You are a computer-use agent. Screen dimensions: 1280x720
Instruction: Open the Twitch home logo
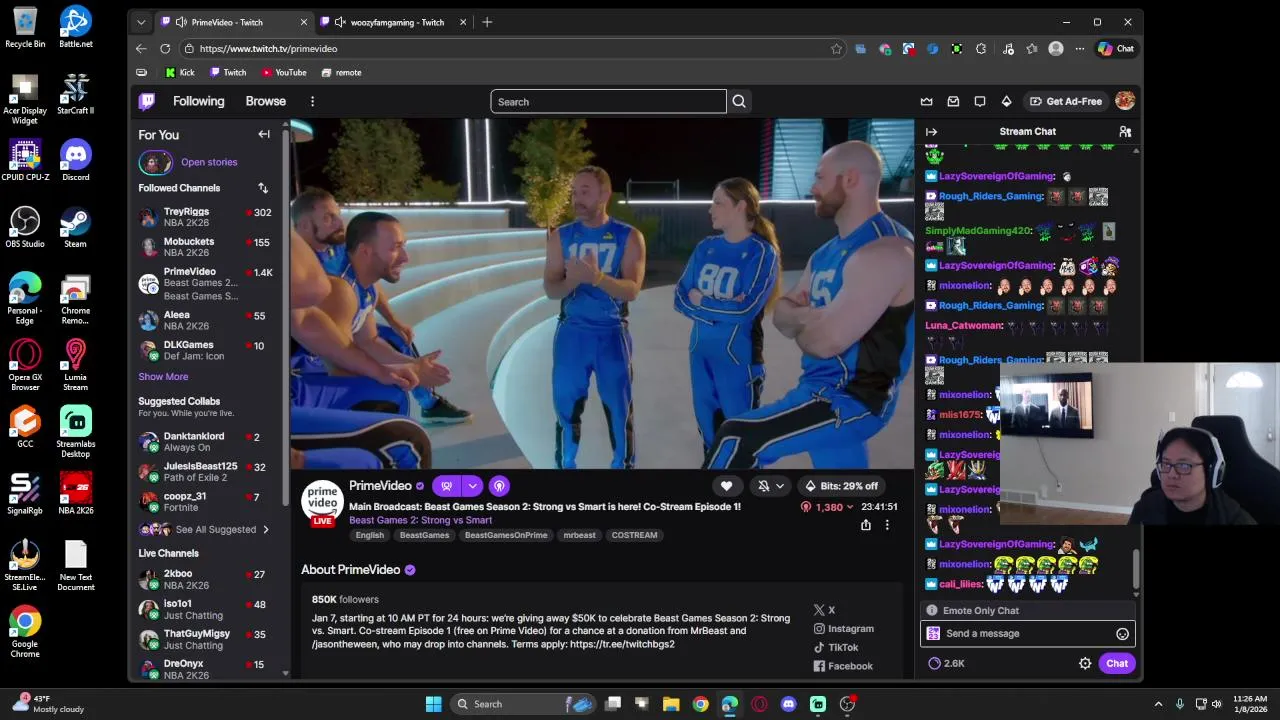[147, 101]
